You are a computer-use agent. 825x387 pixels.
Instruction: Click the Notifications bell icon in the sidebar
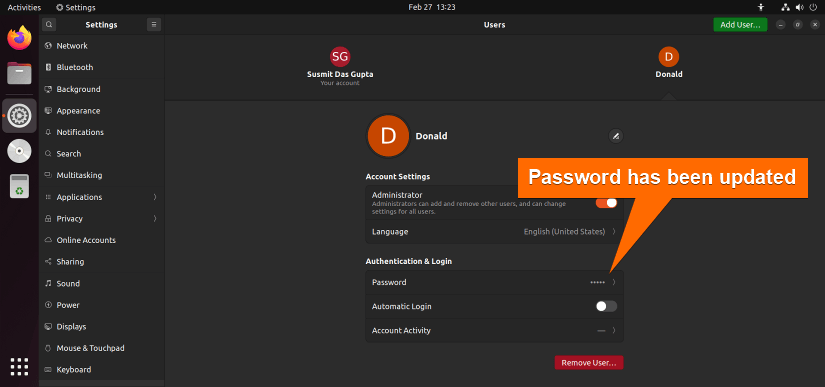[48, 133]
